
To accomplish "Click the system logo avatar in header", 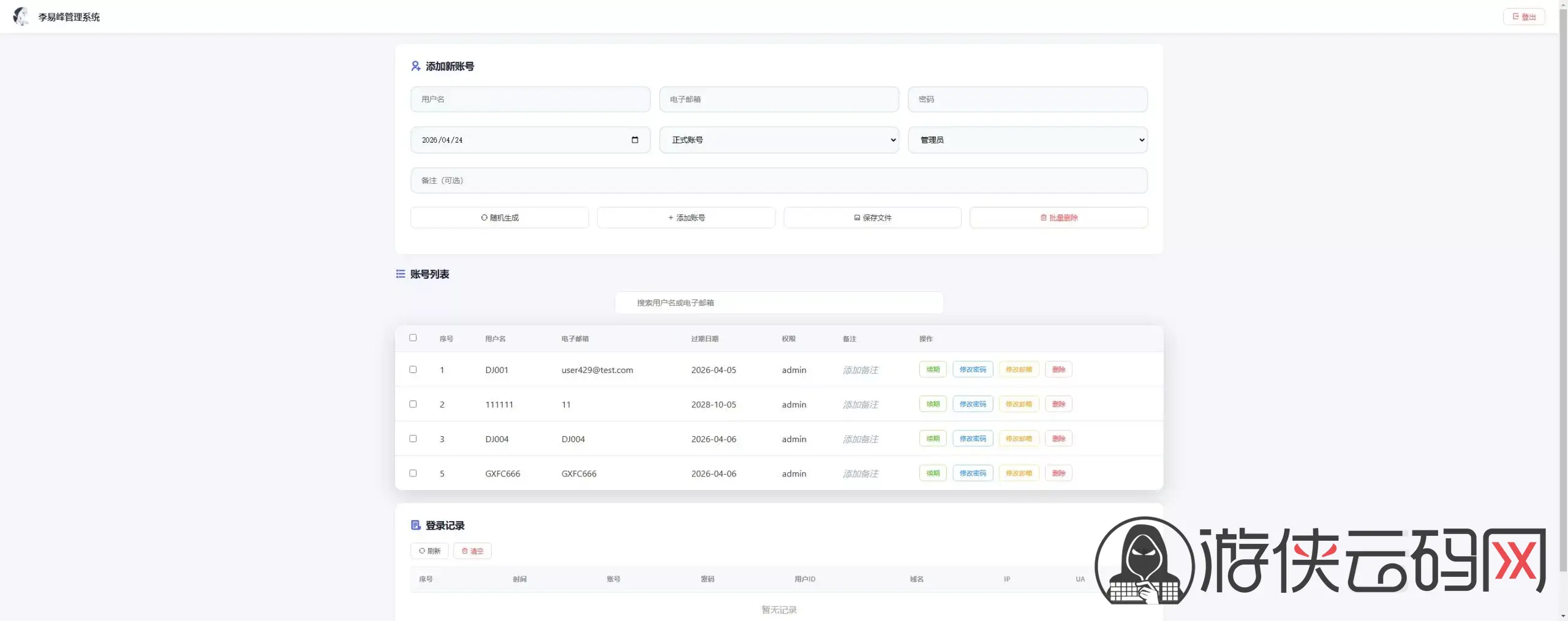I will click(21, 17).
